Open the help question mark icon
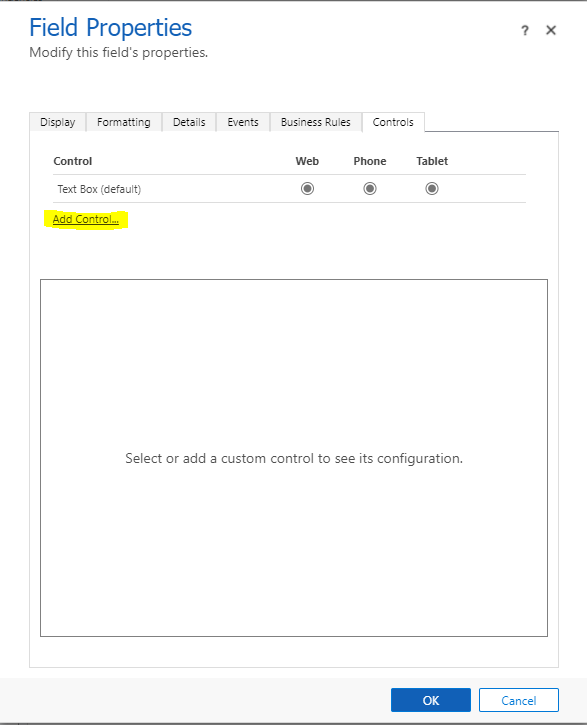The width and height of the screenshot is (587, 725). tap(525, 31)
